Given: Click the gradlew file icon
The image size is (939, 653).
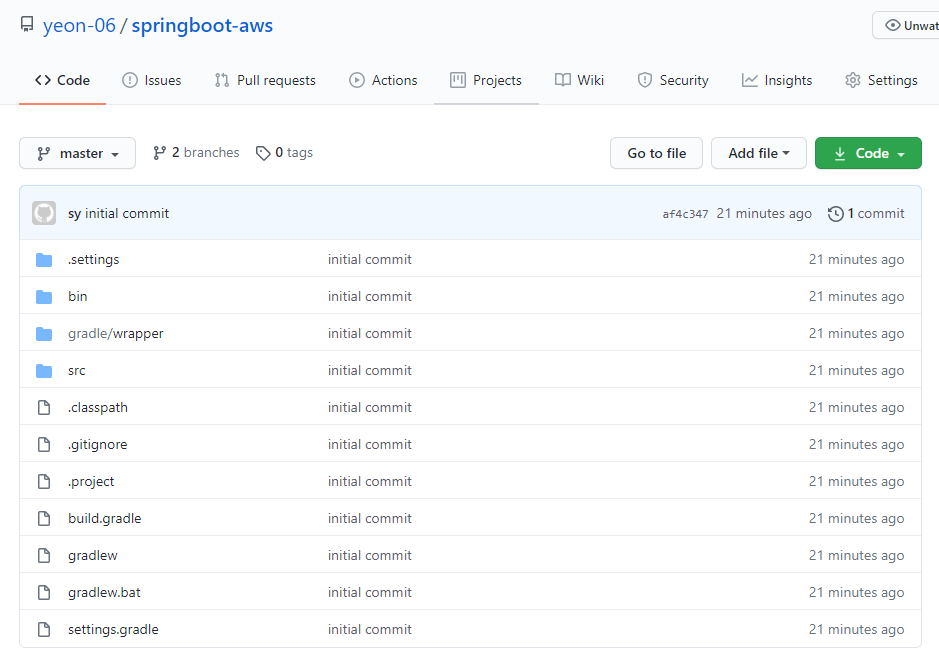Looking at the screenshot, I should coord(44,555).
